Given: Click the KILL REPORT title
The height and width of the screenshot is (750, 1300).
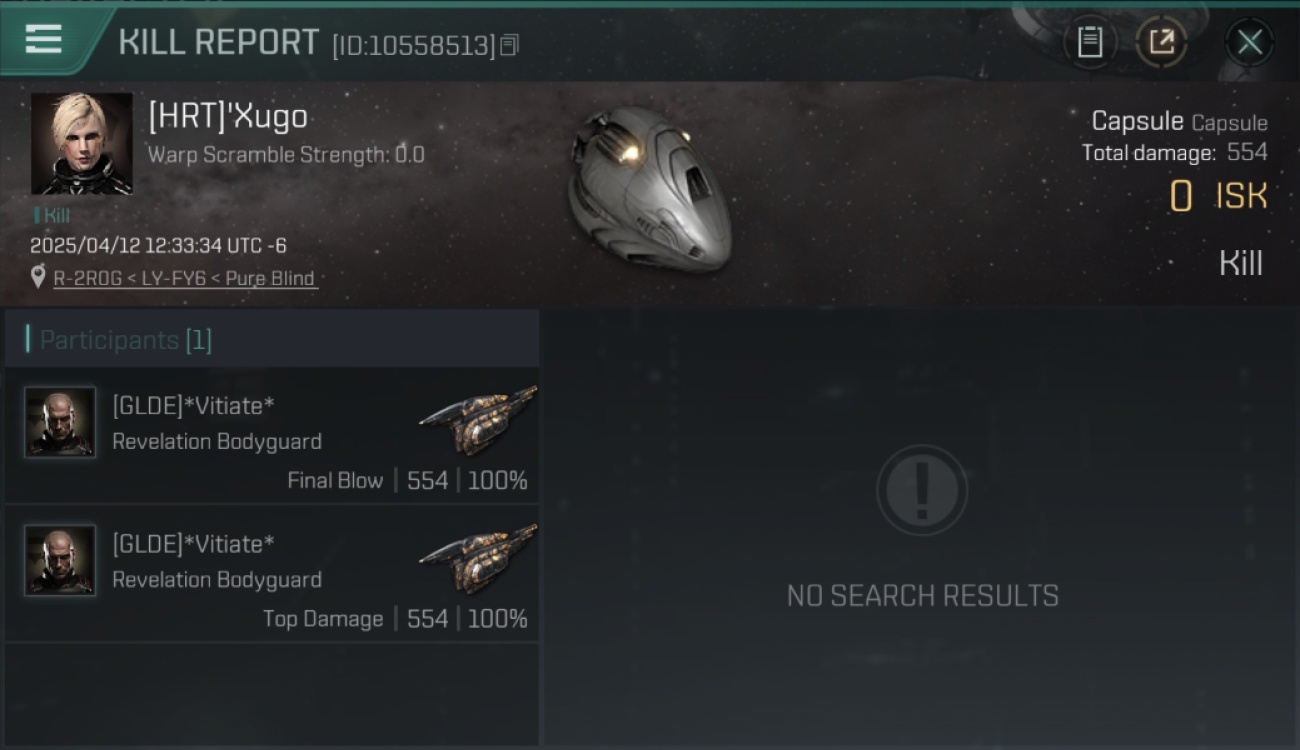Looking at the screenshot, I should coord(218,42).
